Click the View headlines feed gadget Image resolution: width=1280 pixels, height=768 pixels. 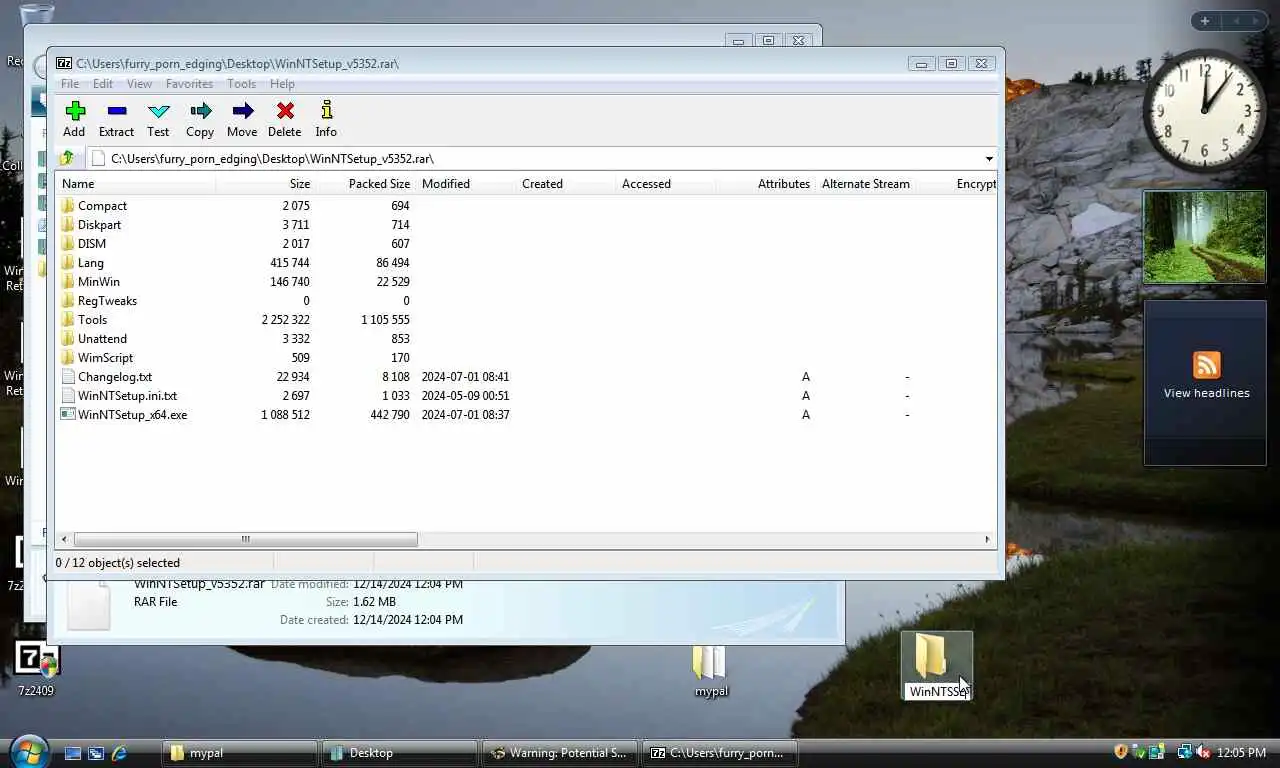pyautogui.click(x=1205, y=383)
